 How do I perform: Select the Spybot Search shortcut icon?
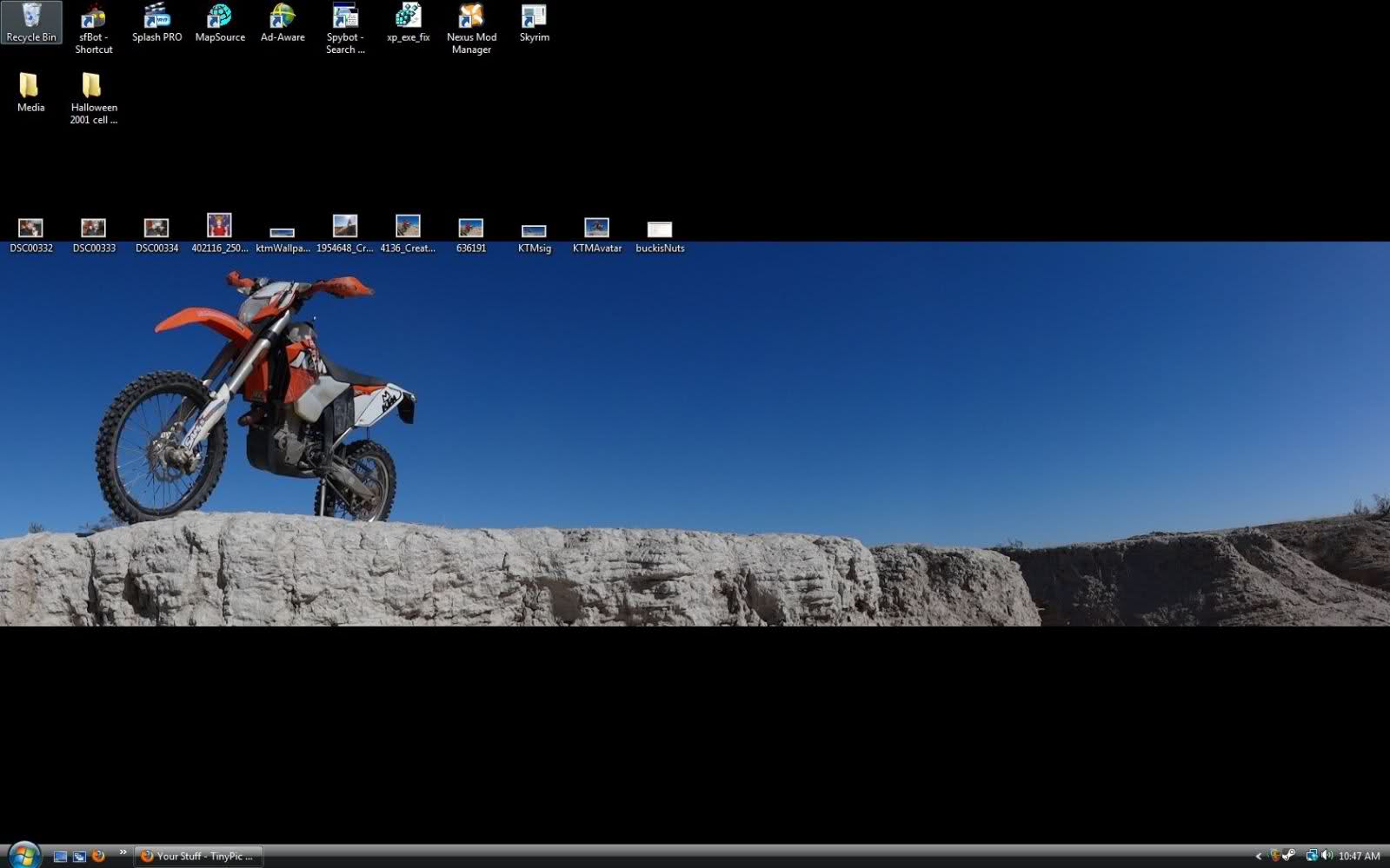(345, 27)
